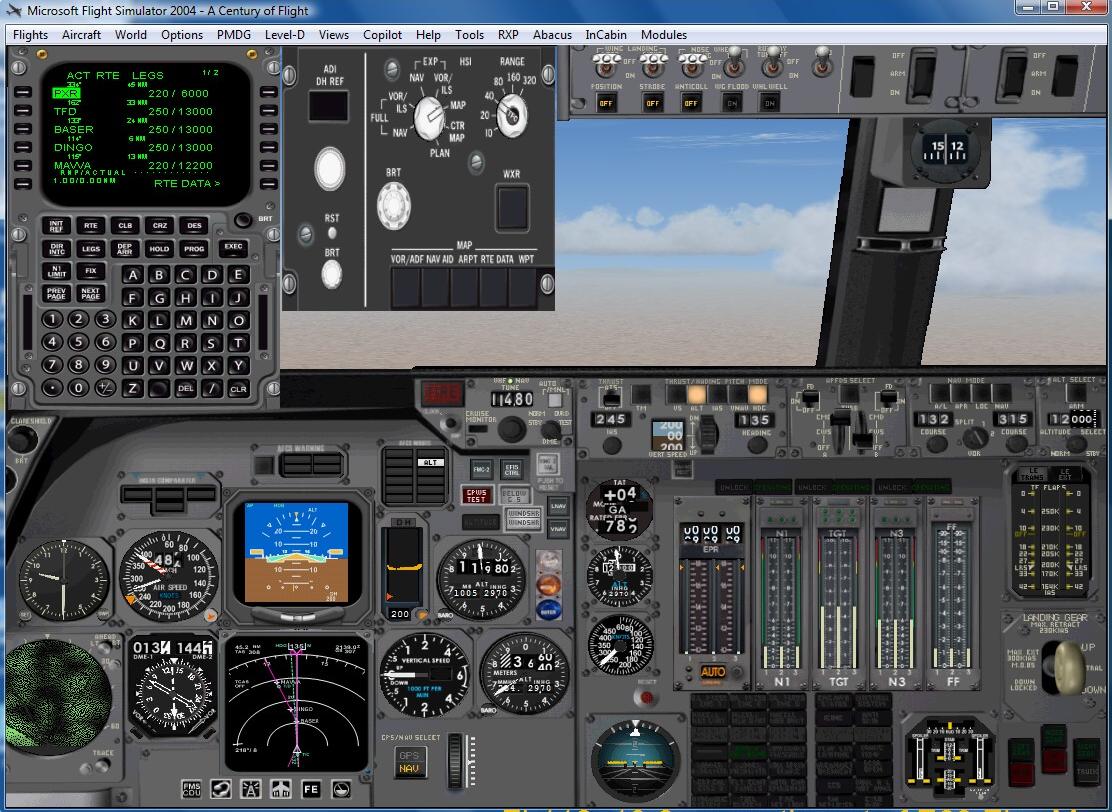Toggle the Whl Well light button
This screenshot has width=1112, height=812.
[769, 103]
